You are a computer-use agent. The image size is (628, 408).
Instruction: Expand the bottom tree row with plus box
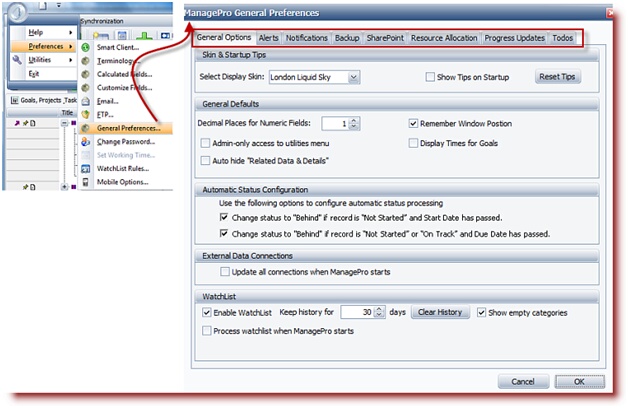tap(64, 187)
